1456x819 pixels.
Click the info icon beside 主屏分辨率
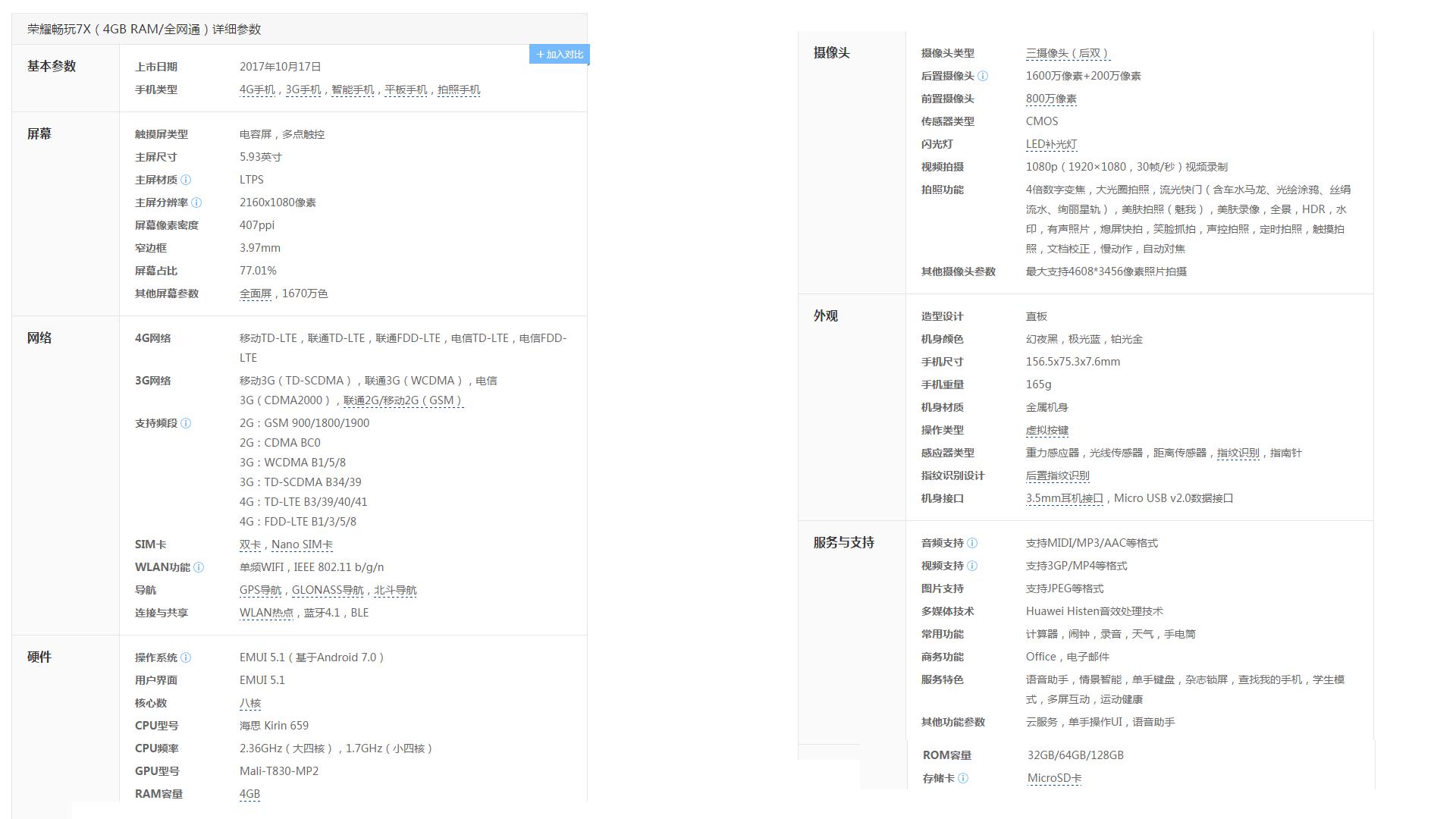196,202
